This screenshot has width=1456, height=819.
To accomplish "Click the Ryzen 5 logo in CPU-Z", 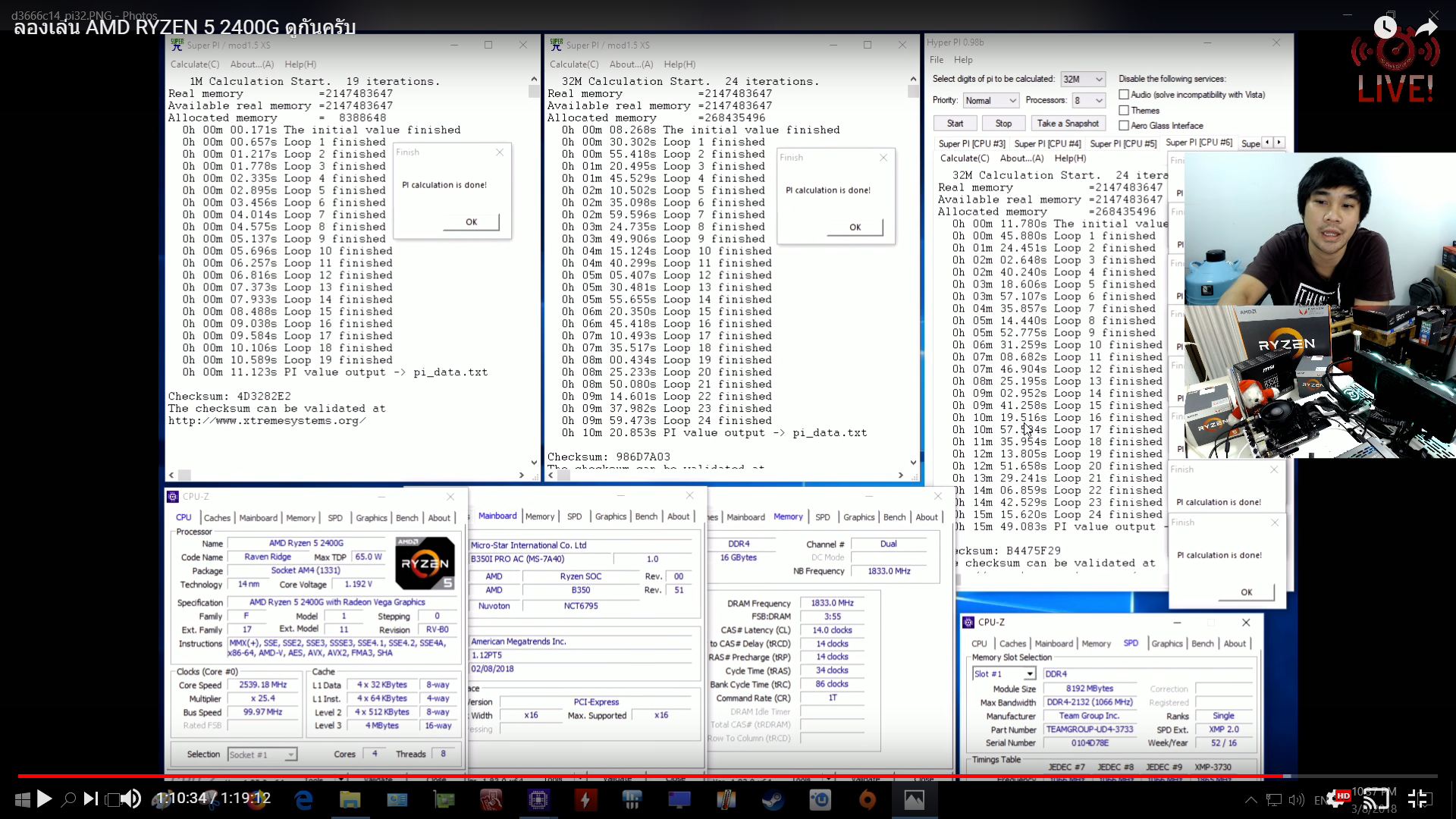I will pos(425,563).
